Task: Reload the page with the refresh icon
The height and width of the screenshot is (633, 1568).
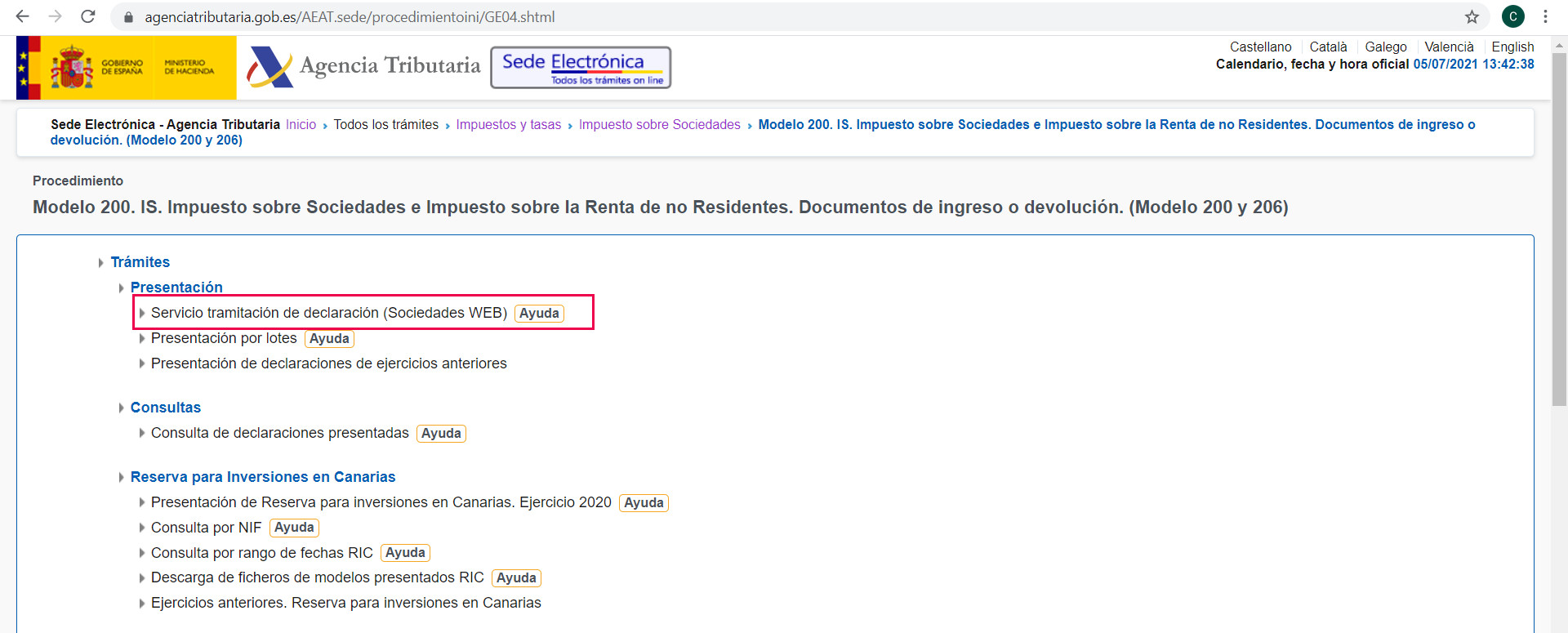Action: (x=88, y=16)
